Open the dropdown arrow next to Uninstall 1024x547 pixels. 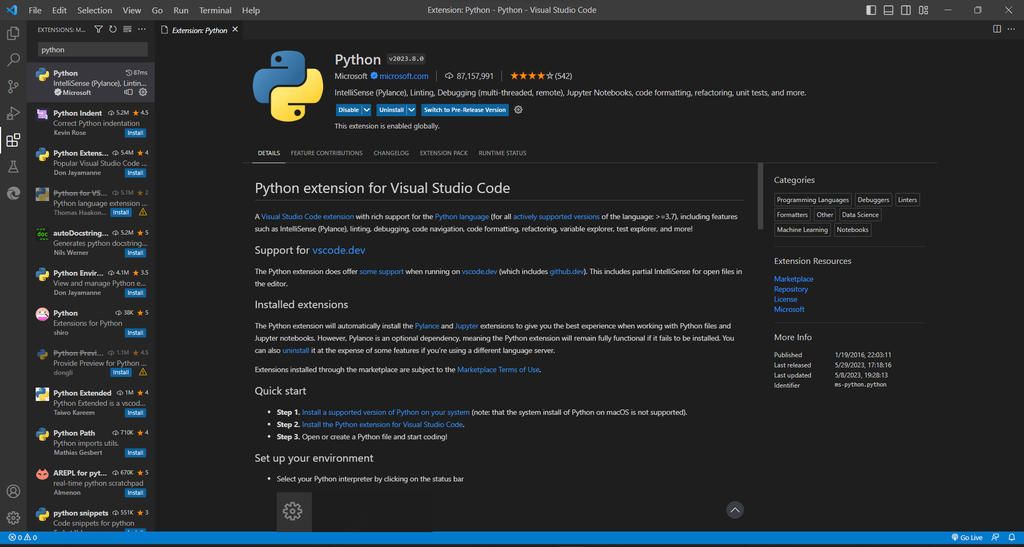(411, 110)
